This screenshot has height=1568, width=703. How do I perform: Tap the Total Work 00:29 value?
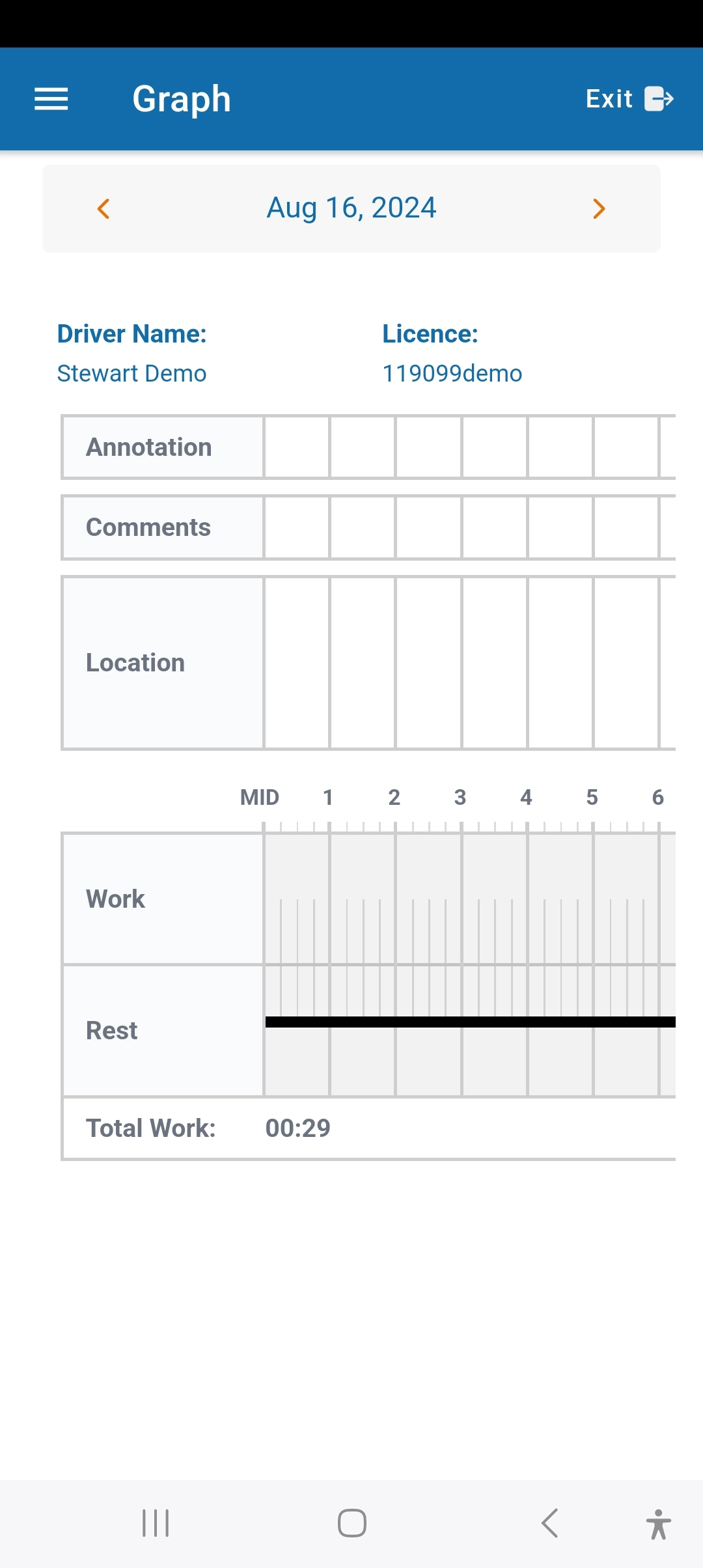tap(297, 1128)
